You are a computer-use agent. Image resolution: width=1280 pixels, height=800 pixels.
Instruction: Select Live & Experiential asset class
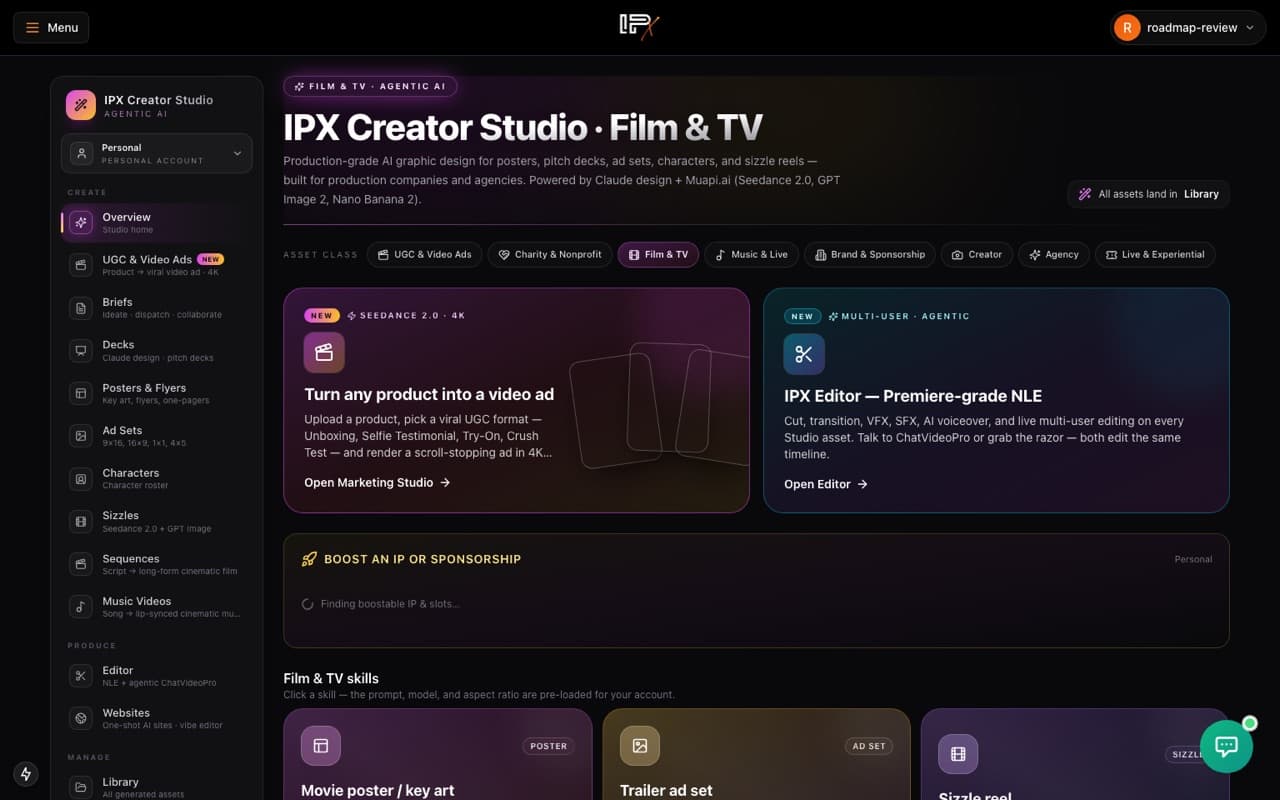click(1155, 255)
